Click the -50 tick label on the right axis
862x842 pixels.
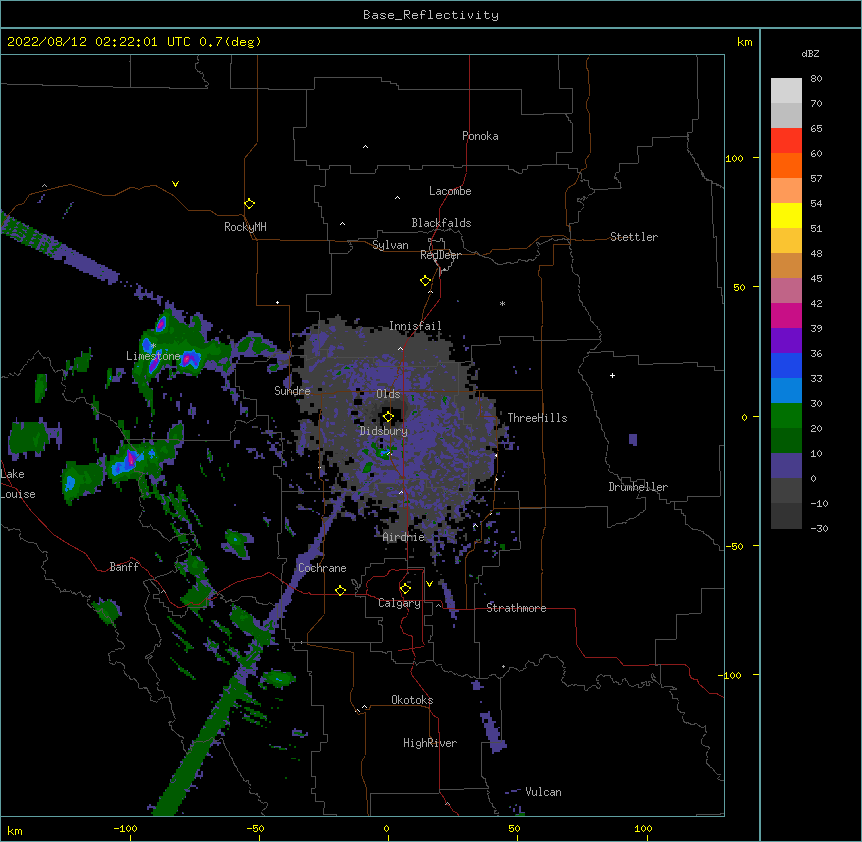tap(734, 546)
